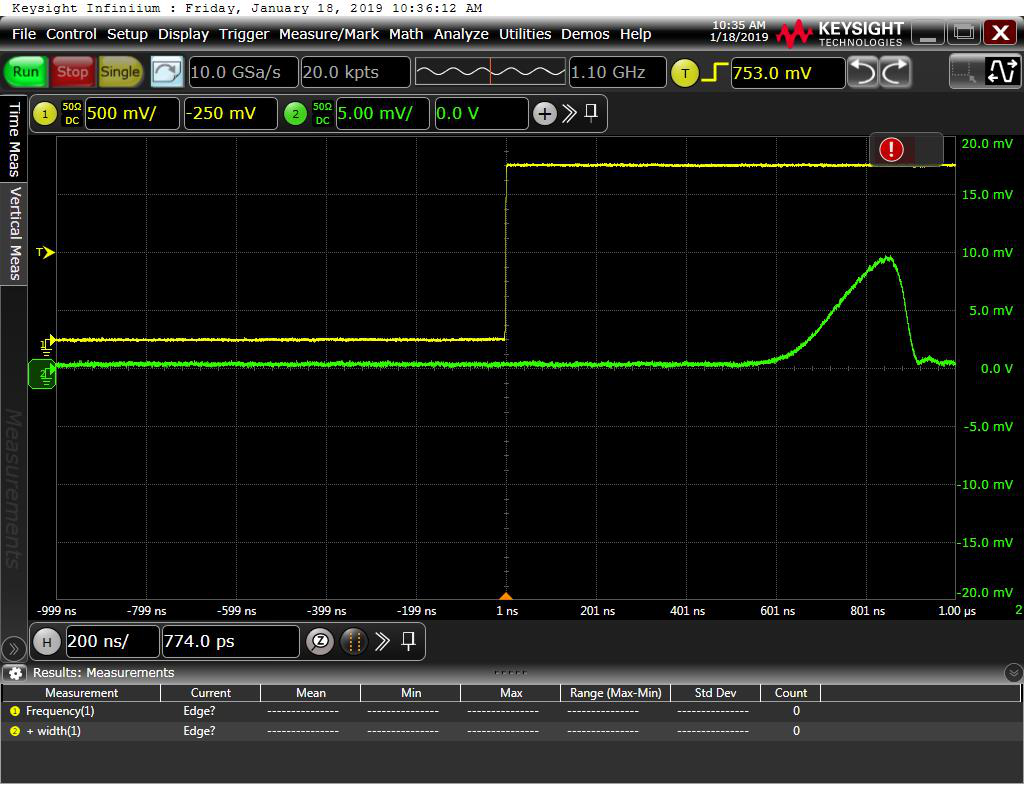Expand horizontal toolbar double chevron

[382, 641]
